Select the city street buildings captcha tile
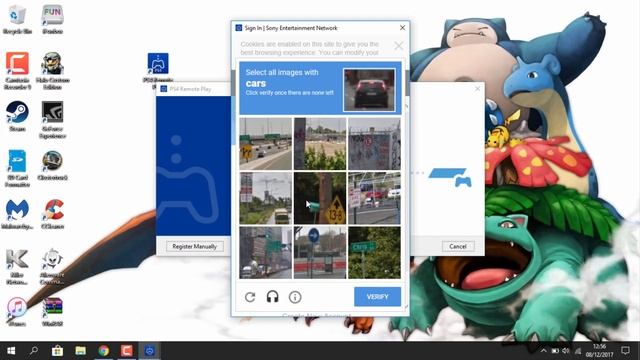 click(265, 253)
